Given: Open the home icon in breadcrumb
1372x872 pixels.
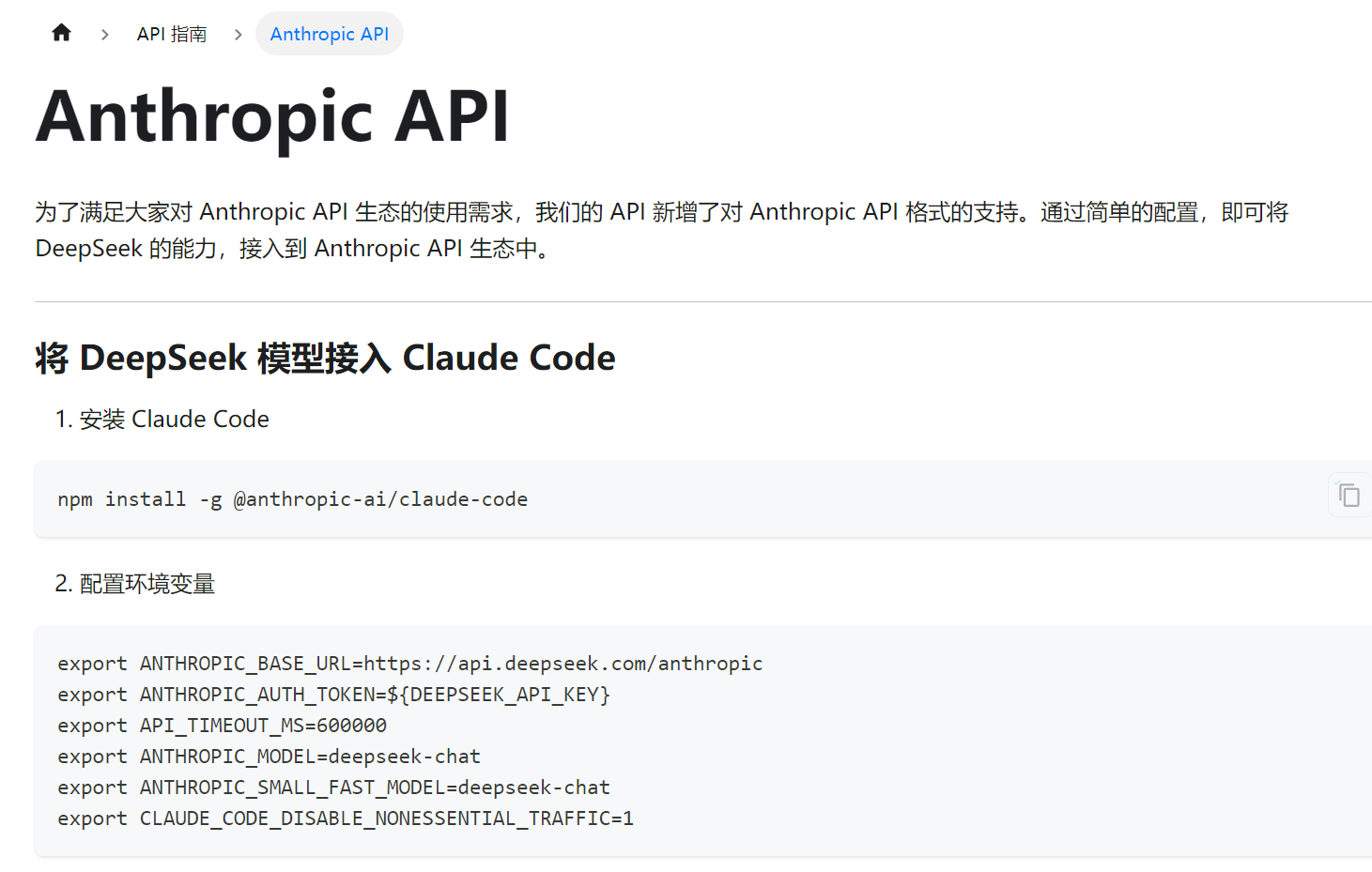Looking at the screenshot, I should tap(61, 33).
